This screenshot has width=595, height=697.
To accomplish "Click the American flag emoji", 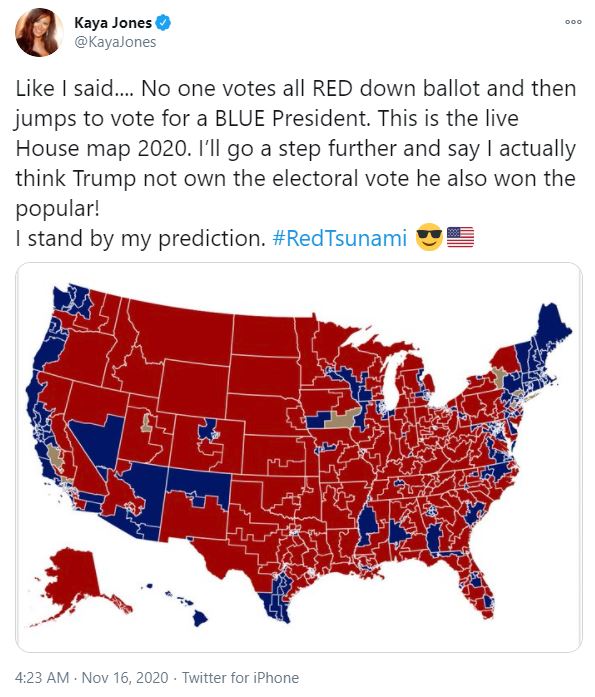I will click(x=460, y=237).
